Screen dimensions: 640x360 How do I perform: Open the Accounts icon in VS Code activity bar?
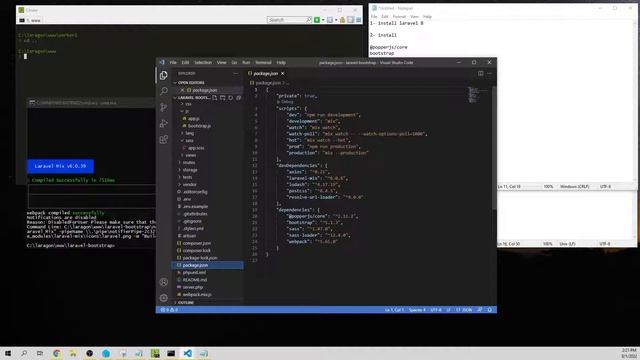(164, 282)
